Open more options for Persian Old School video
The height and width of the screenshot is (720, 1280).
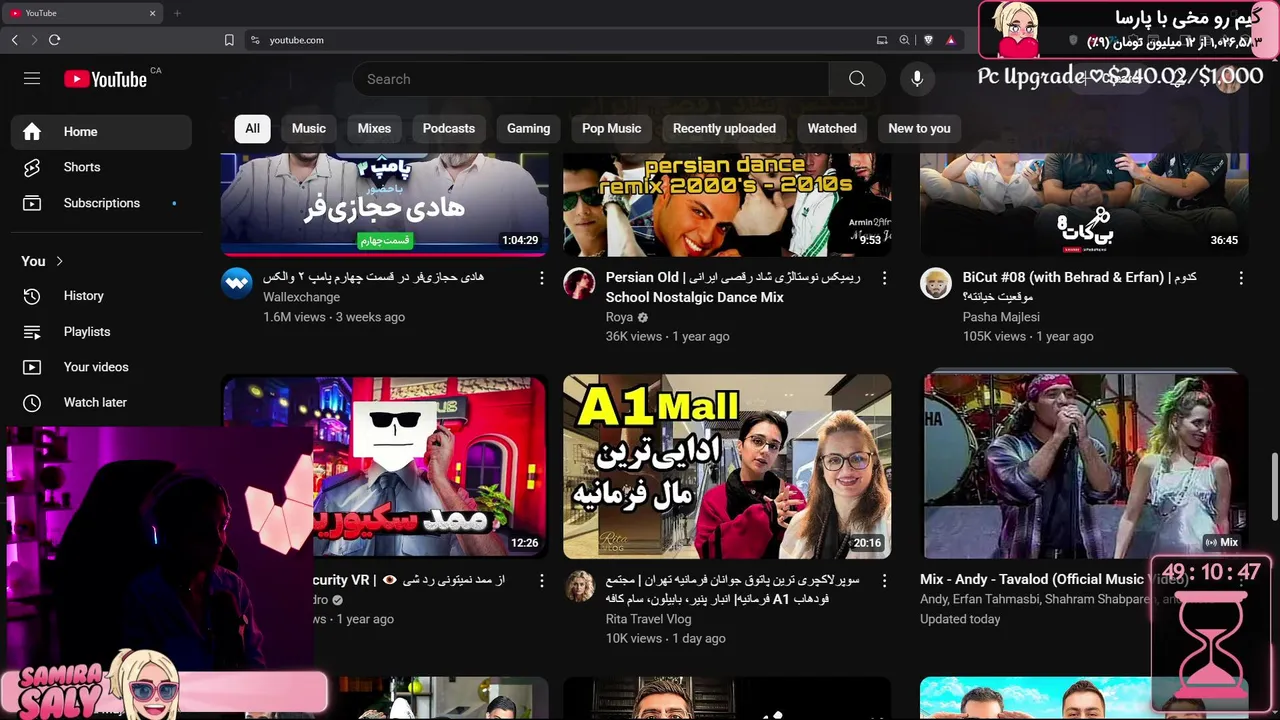click(884, 278)
